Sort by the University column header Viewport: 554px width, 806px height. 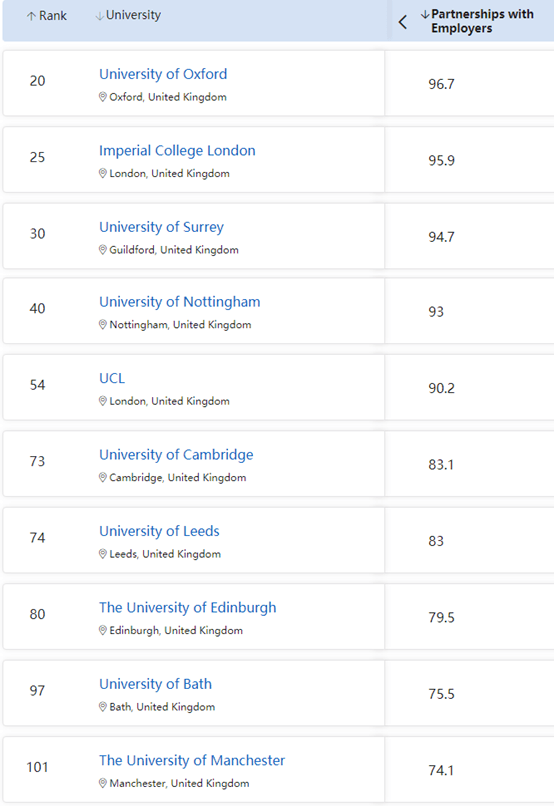tap(133, 15)
